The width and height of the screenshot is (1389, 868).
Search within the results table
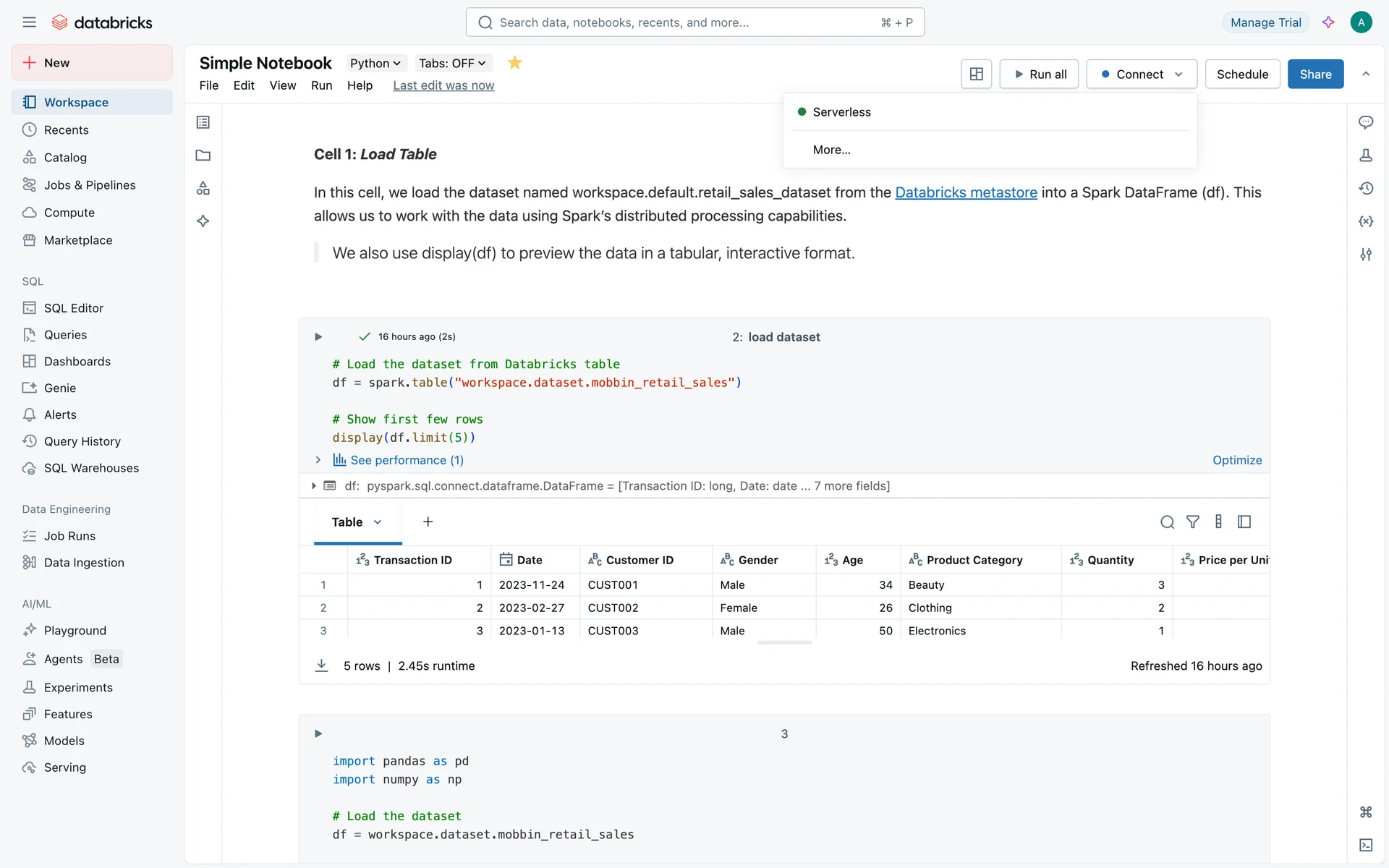pyautogui.click(x=1167, y=522)
